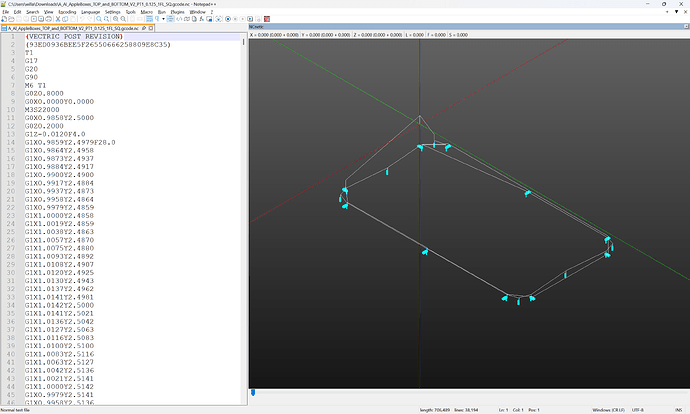Pin the gcode.nc tab using pin icon
The width and height of the screenshot is (690, 414).
click(144, 28)
